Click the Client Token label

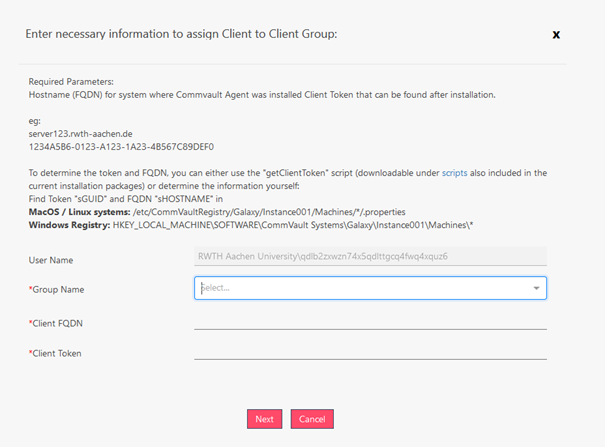click(x=56, y=353)
